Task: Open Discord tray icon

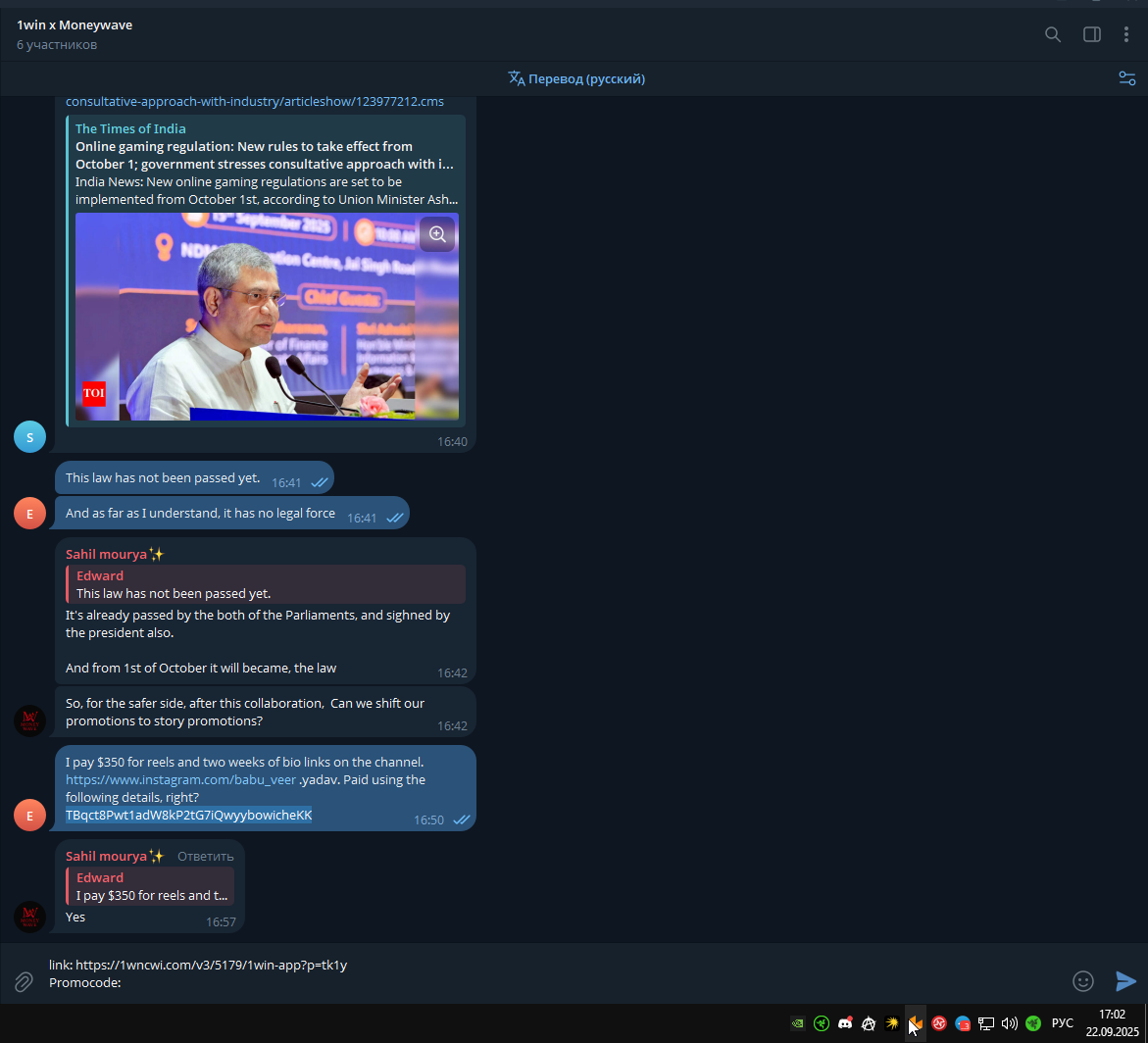Action: (845, 1023)
